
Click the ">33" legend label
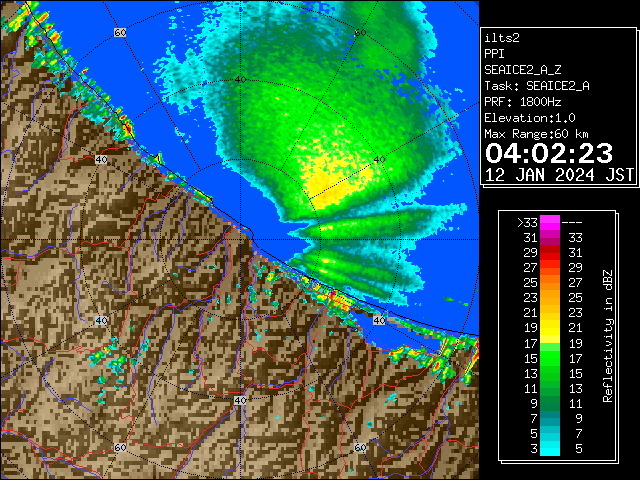click(x=527, y=223)
